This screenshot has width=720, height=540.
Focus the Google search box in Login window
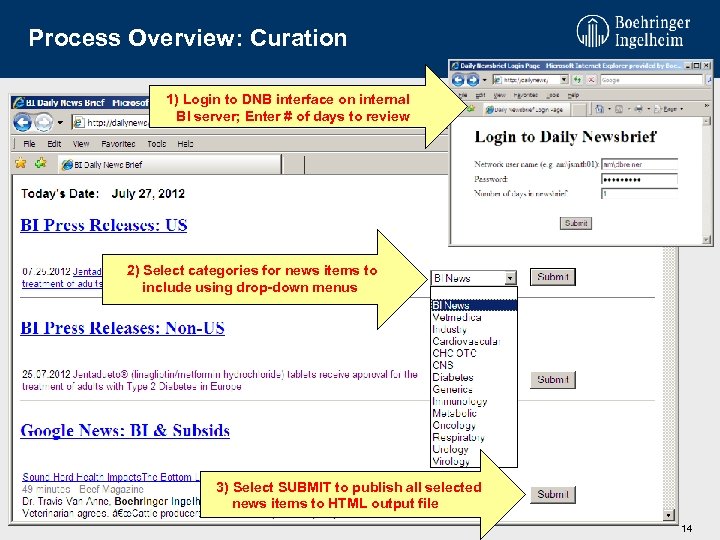(652, 80)
